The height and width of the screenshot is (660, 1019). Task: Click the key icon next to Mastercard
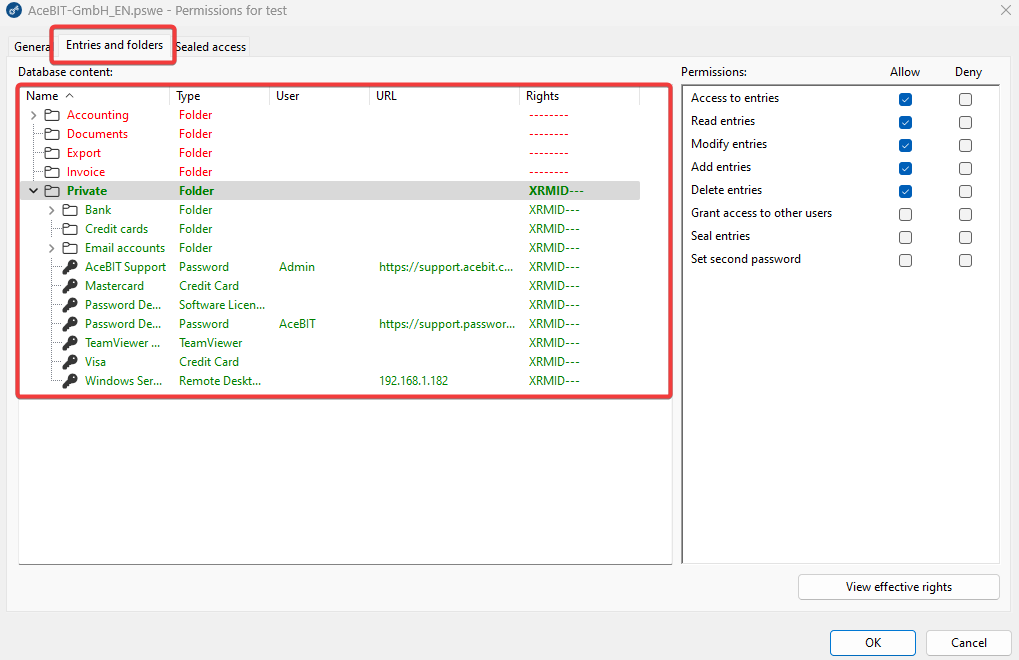click(70, 286)
